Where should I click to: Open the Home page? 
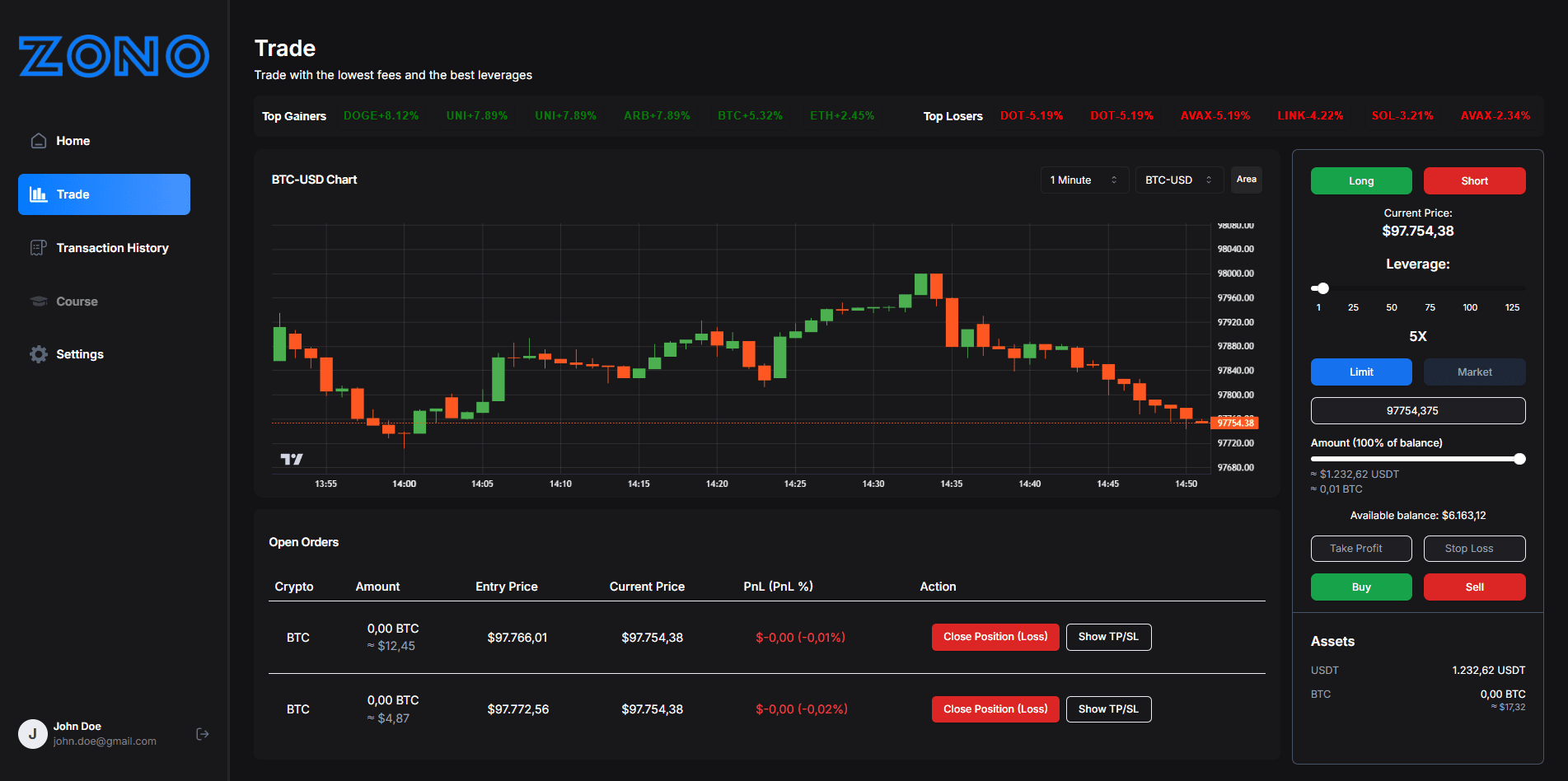point(104,141)
